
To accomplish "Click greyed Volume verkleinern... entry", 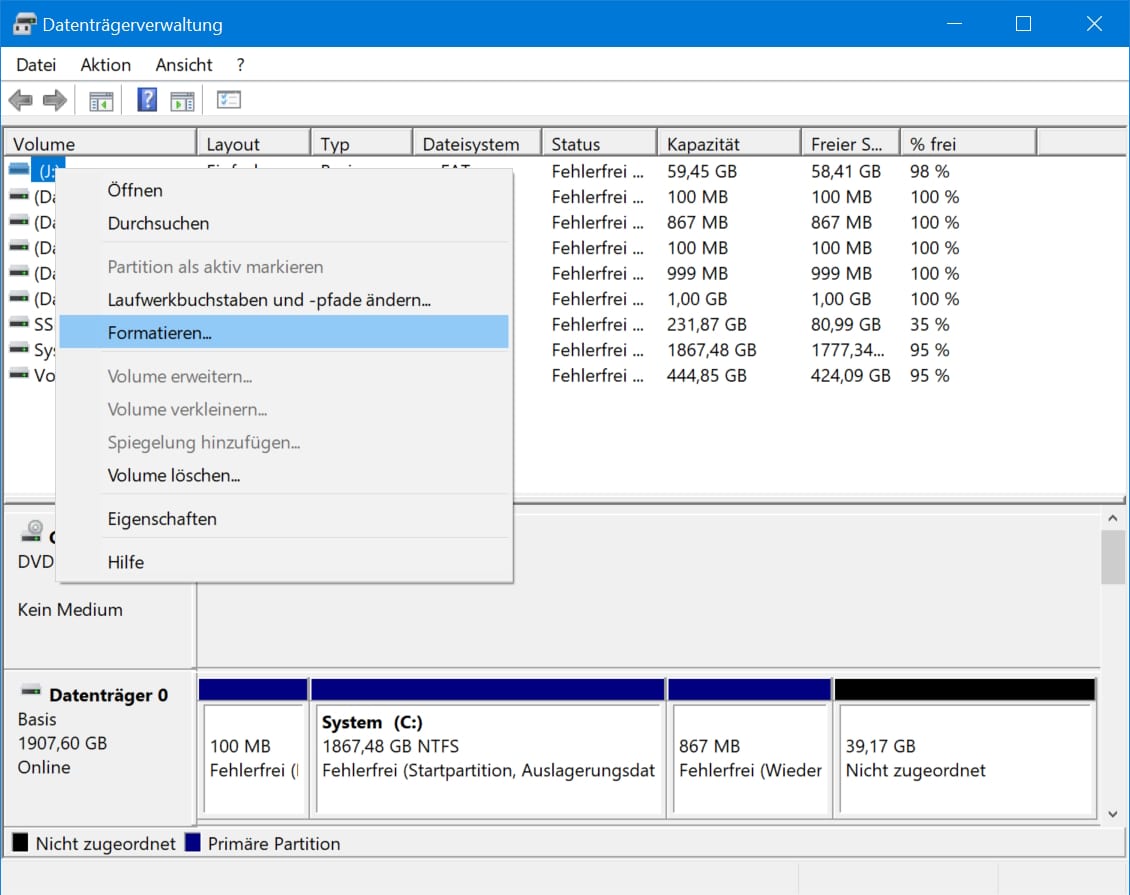I will click(x=284, y=409).
